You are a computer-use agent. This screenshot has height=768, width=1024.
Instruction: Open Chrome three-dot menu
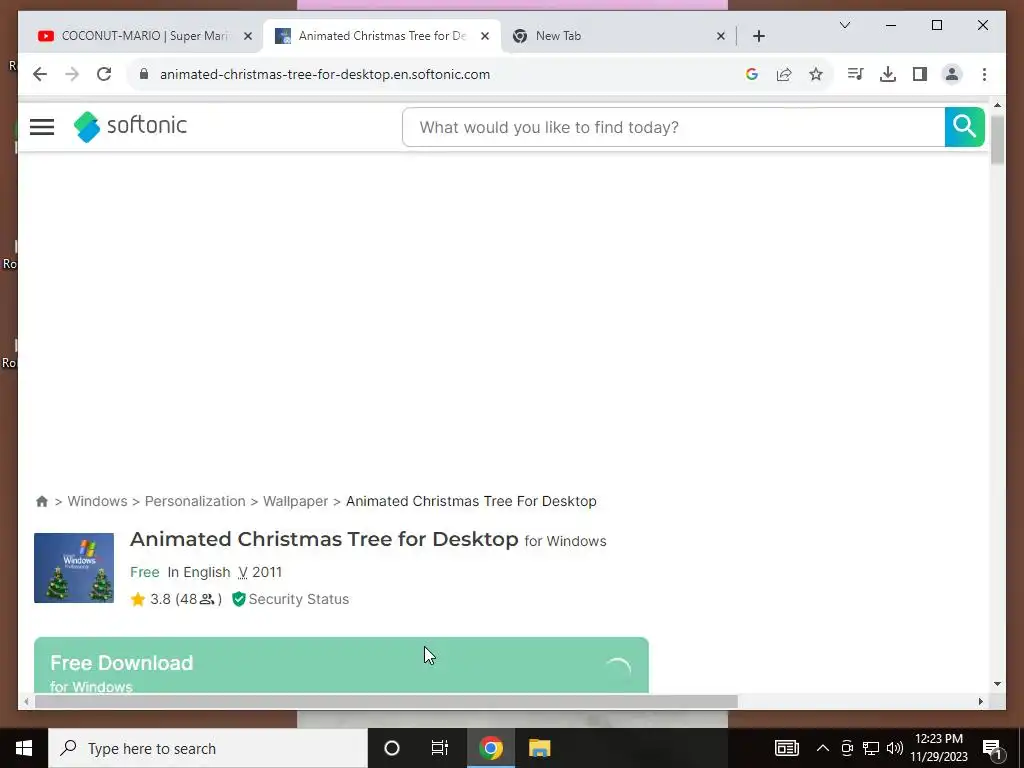(984, 74)
